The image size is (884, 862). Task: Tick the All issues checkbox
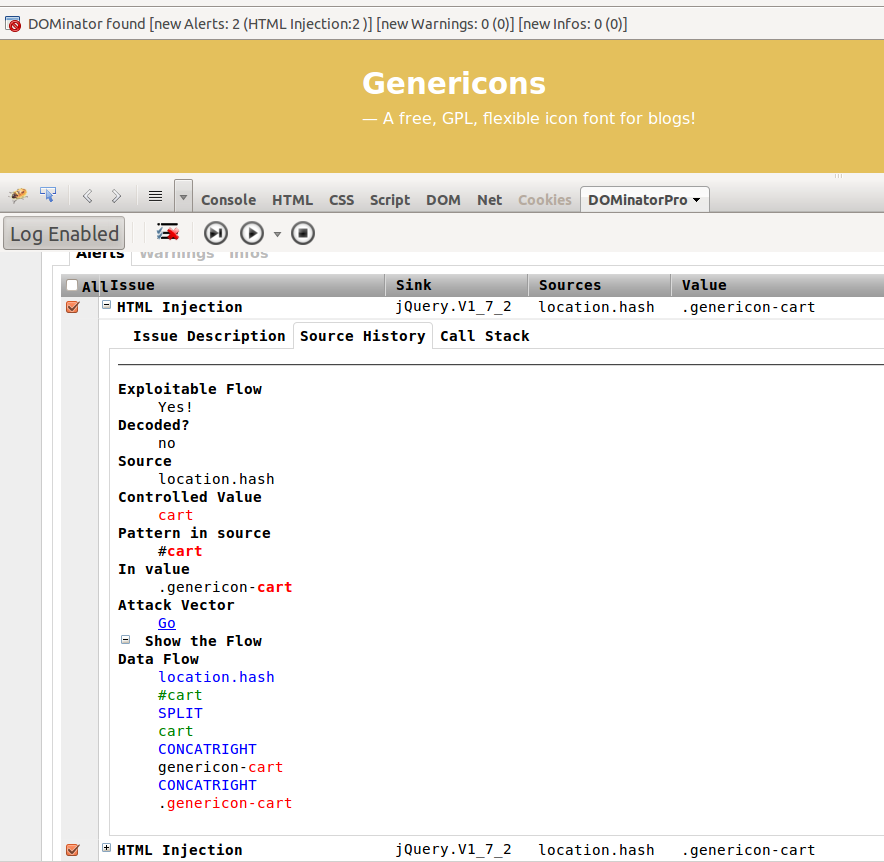coord(72,285)
